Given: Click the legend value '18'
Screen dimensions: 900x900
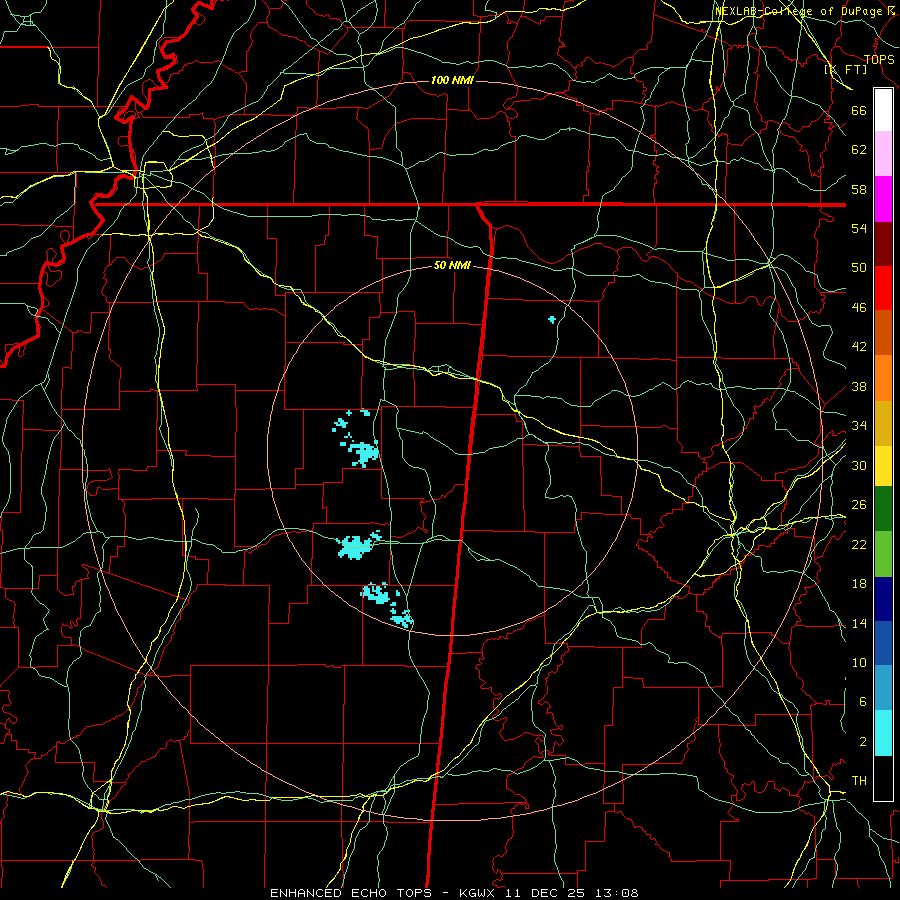Looking at the screenshot, I should tap(859, 584).
